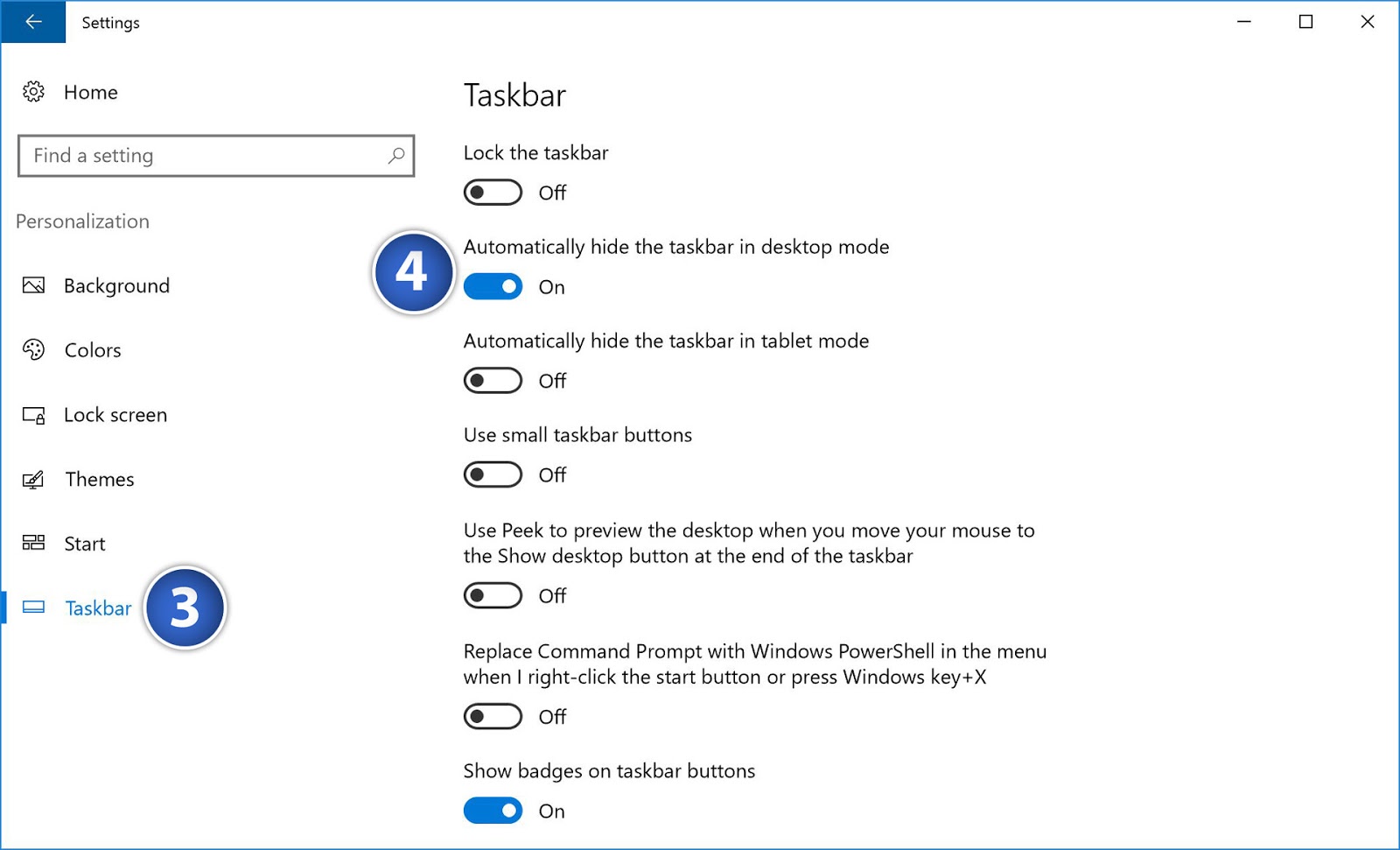Image resolution: width=1400 pixels, height=850 pixels.
Task: Click the Taskbar page heading
Action: coord(514,95)
